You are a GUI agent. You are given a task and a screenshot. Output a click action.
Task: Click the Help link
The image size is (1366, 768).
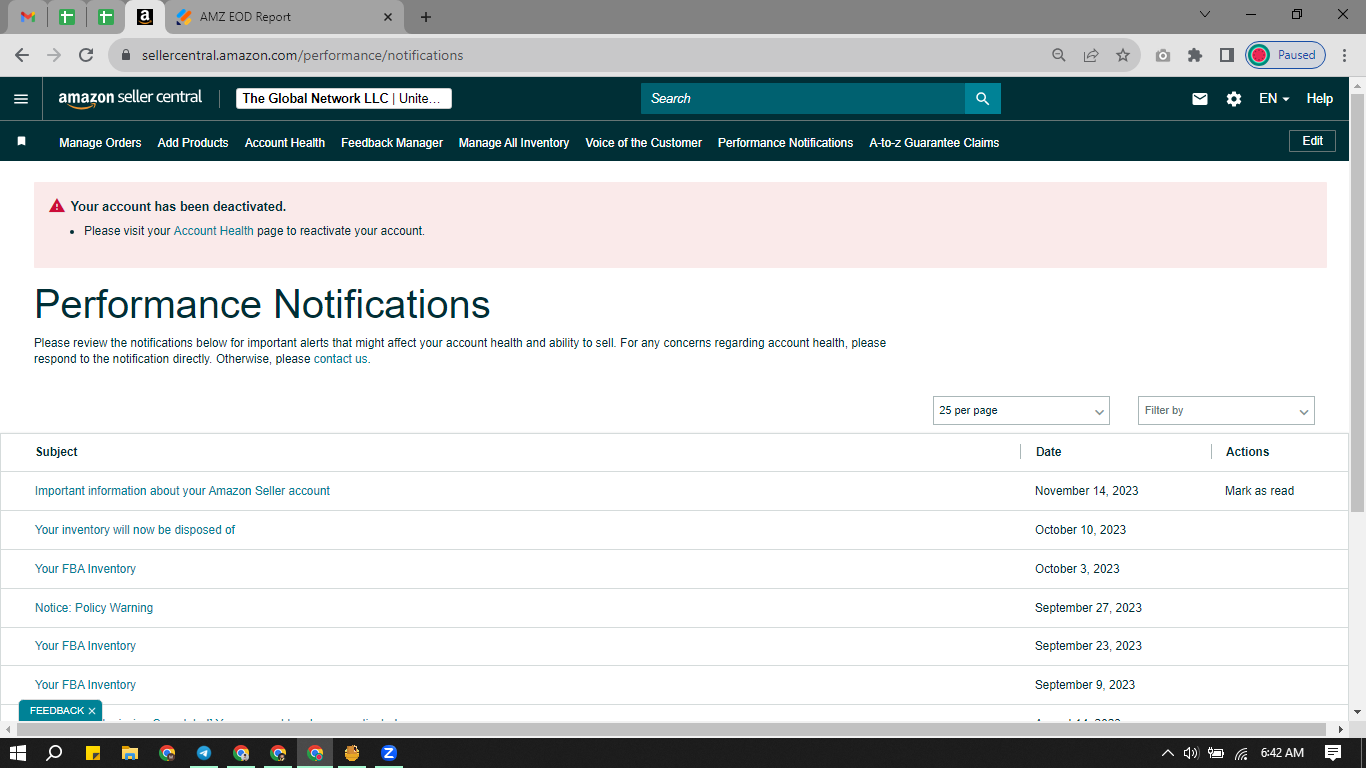1320,99
